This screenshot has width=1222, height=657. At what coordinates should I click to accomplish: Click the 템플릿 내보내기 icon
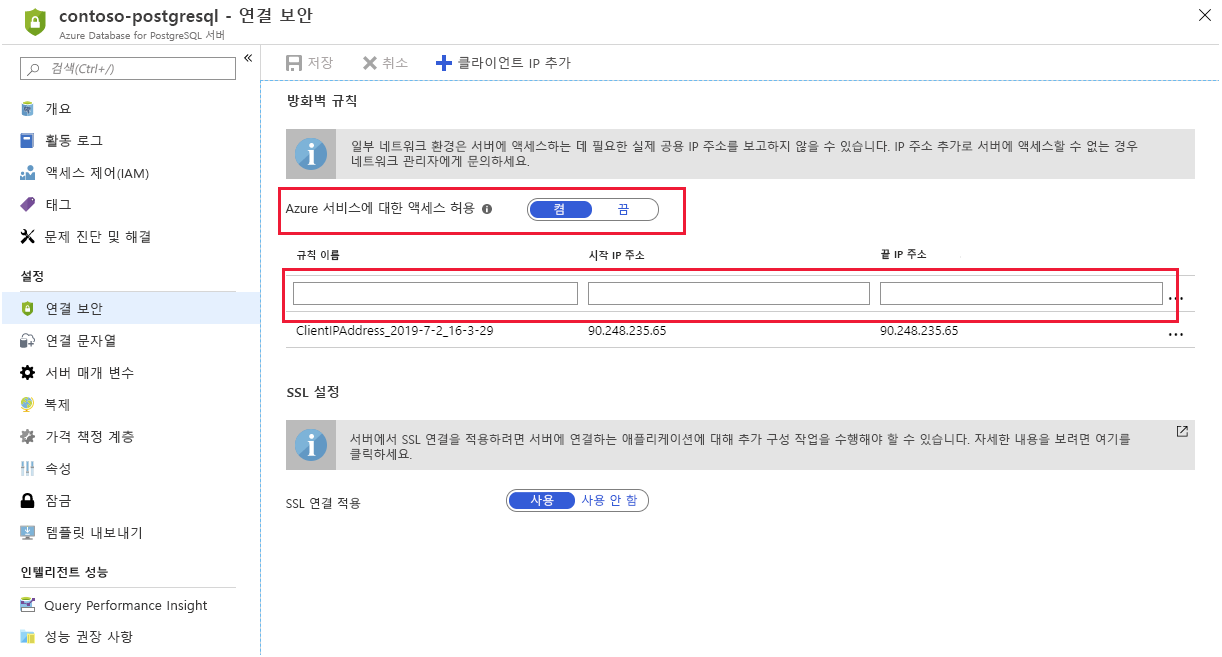click(28, 532)
